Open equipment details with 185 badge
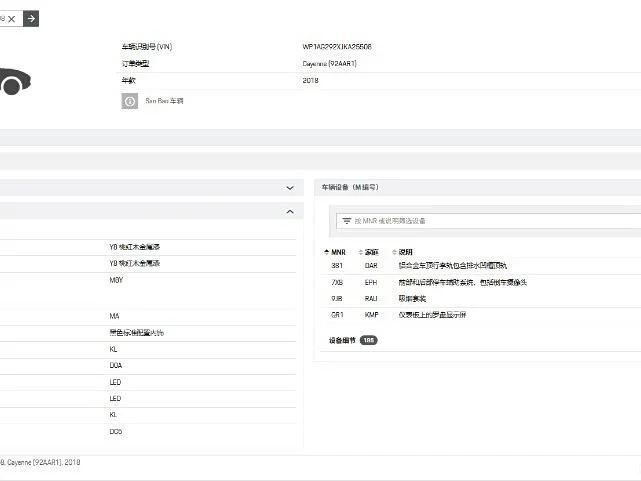The image size is (641, 481). pos(353,340)
